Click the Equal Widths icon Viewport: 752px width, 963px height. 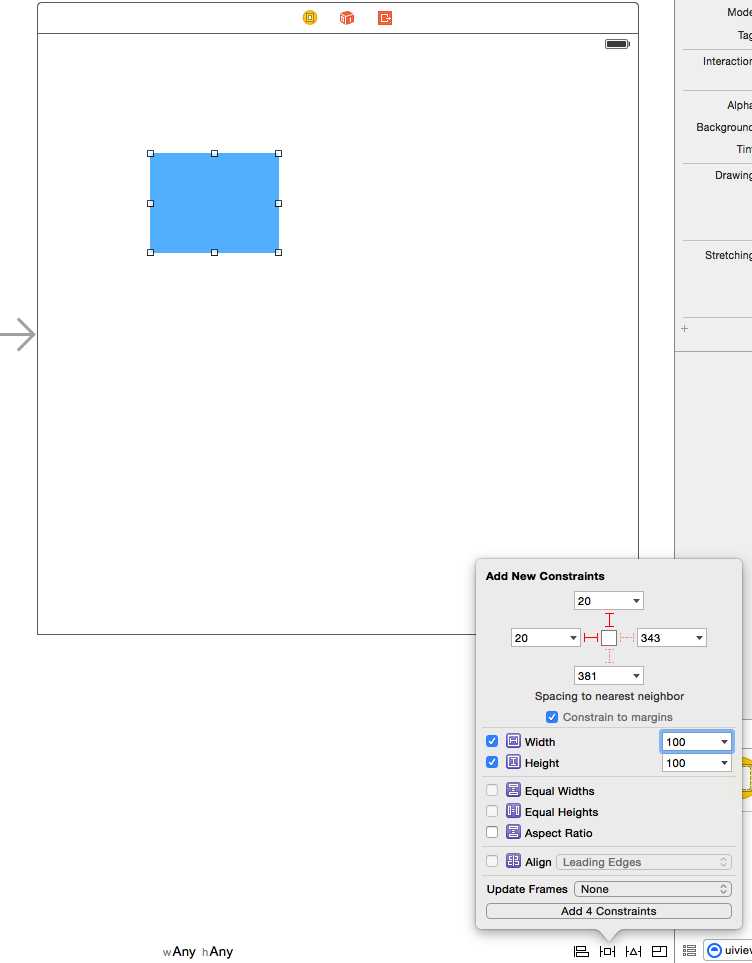(x=513, y=790)
